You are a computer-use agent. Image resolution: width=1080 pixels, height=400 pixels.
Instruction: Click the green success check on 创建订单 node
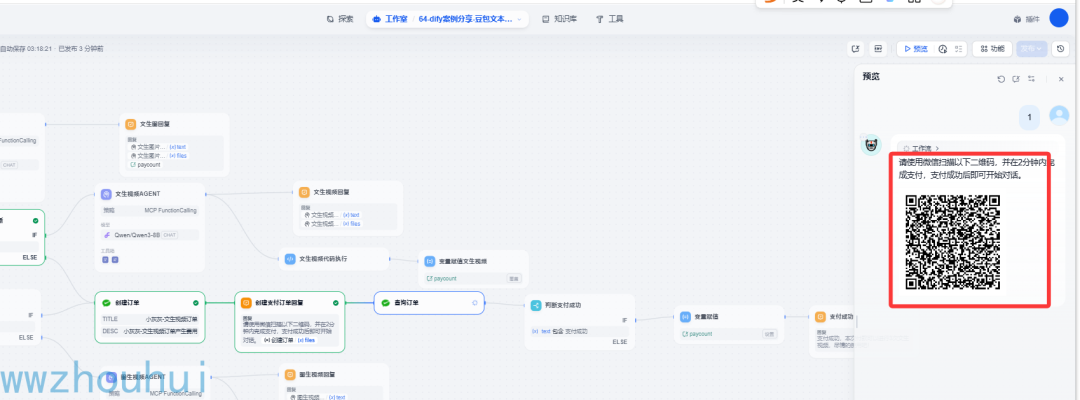tap(196, 302)
